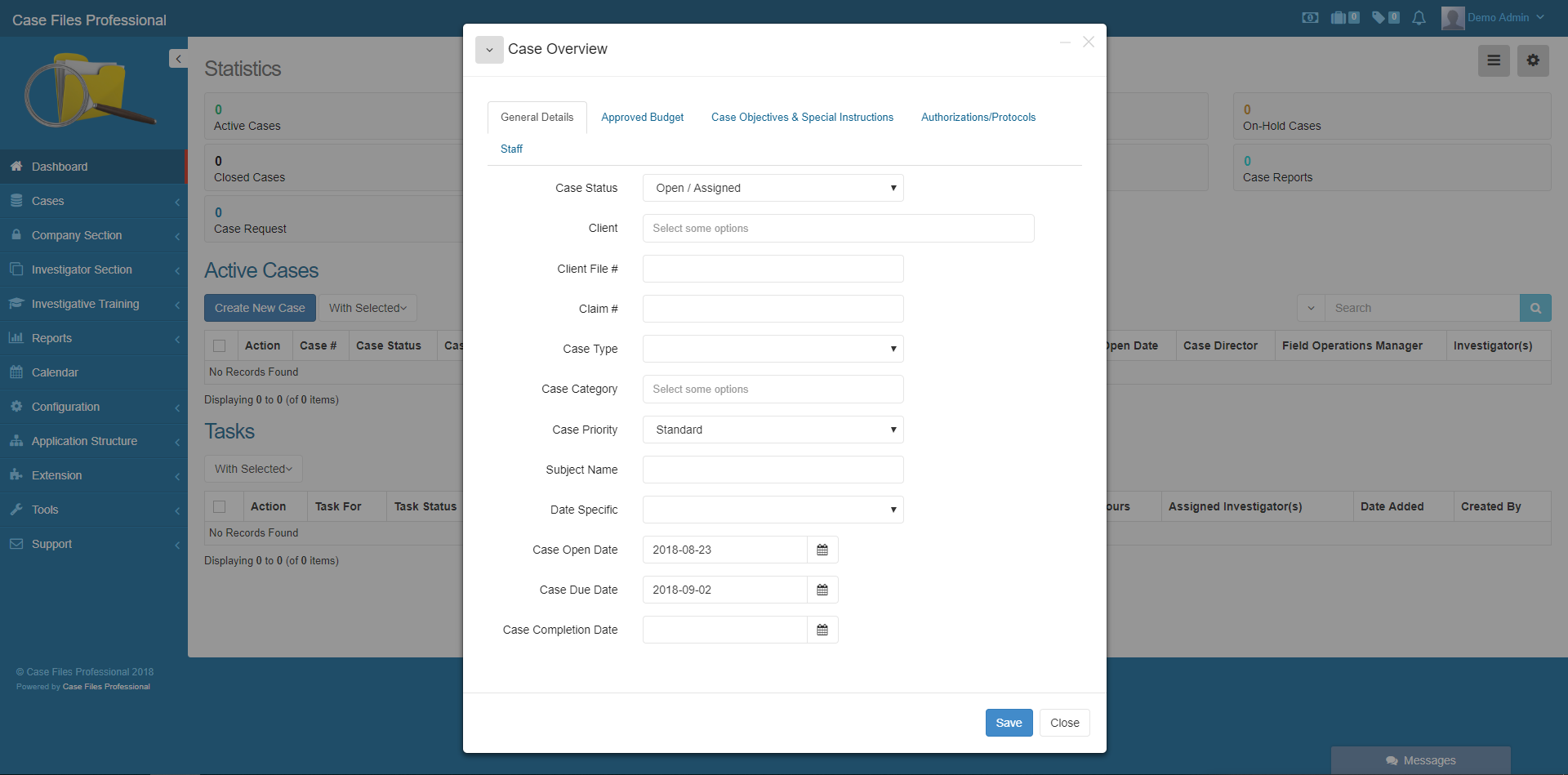
Task: Minimize the Case Overview dialog
Action: coord(1065,42)
